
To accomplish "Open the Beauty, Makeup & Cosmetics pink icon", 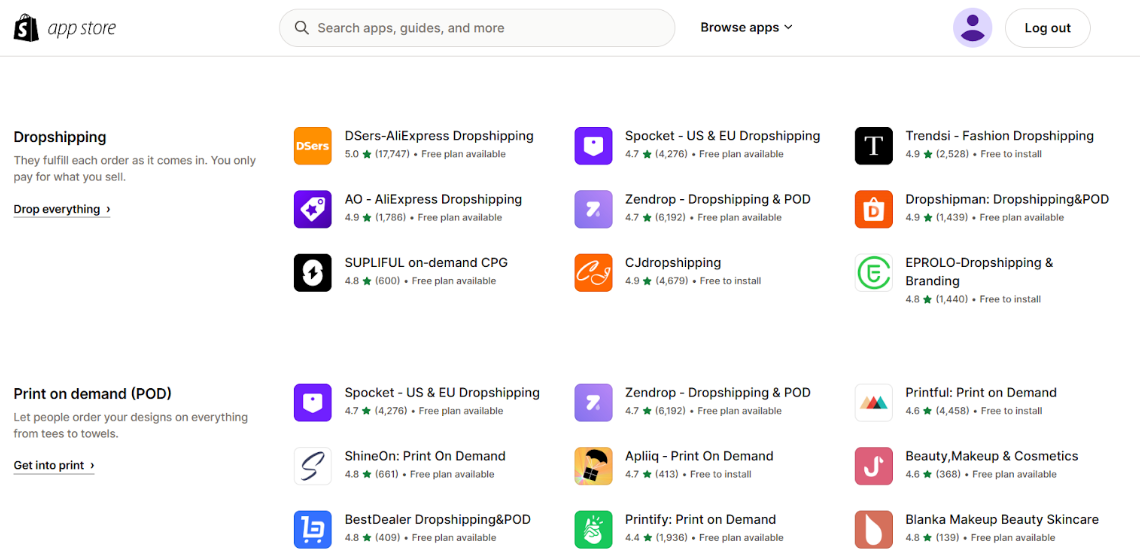I will [x=873, y=466].
